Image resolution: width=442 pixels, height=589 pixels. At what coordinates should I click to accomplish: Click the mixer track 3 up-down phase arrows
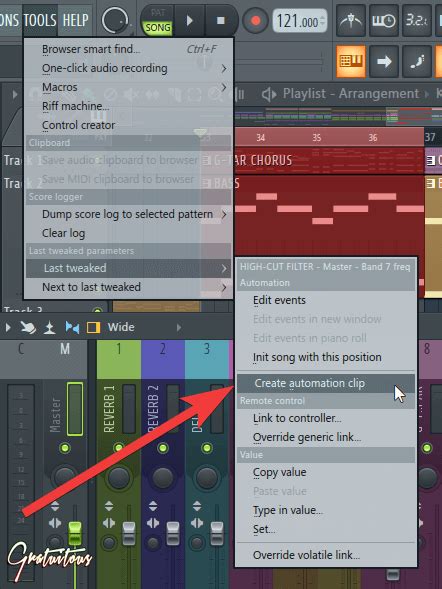[197, 506]
